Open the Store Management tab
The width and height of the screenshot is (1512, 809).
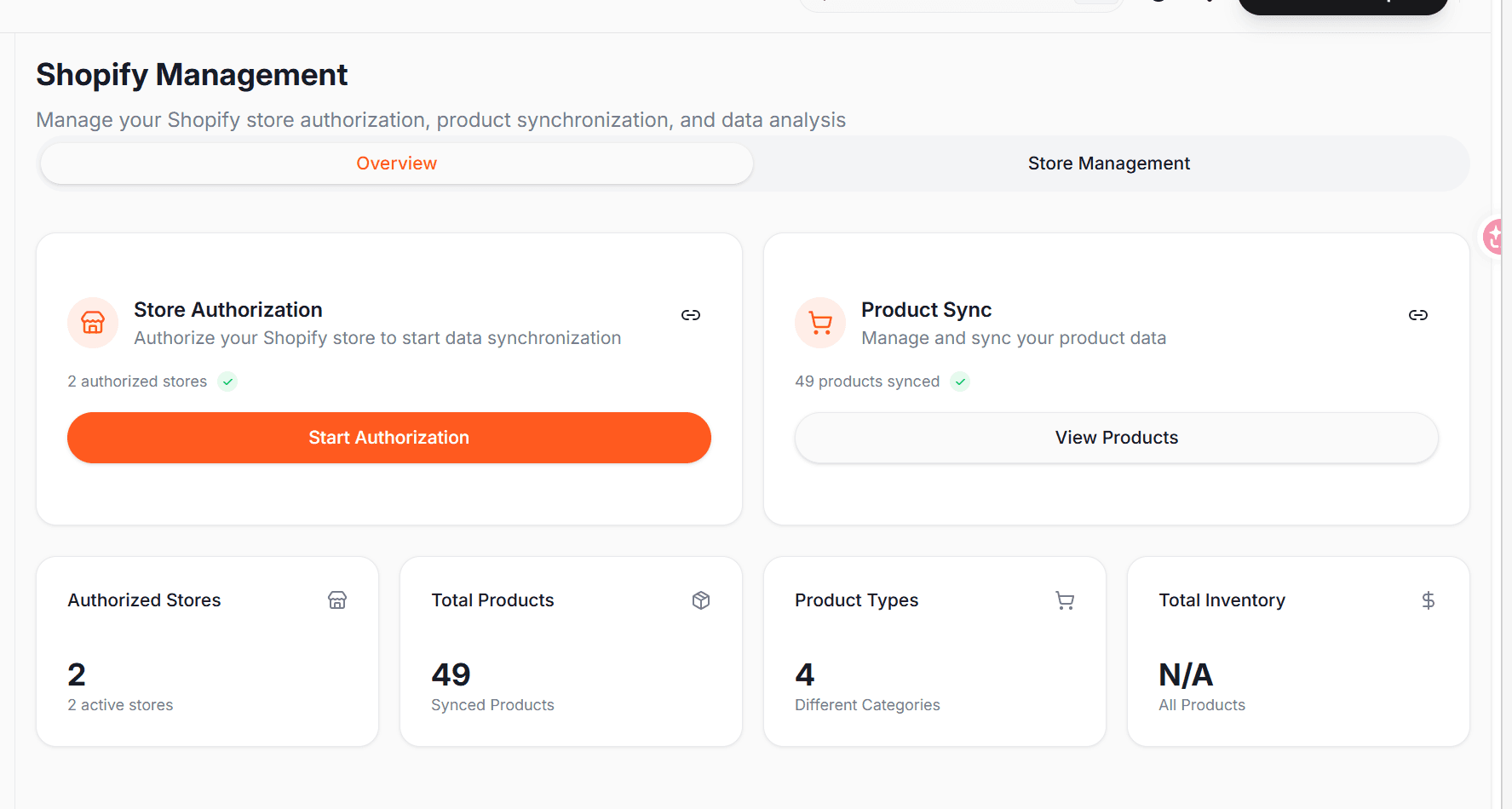click(1109, 164)
